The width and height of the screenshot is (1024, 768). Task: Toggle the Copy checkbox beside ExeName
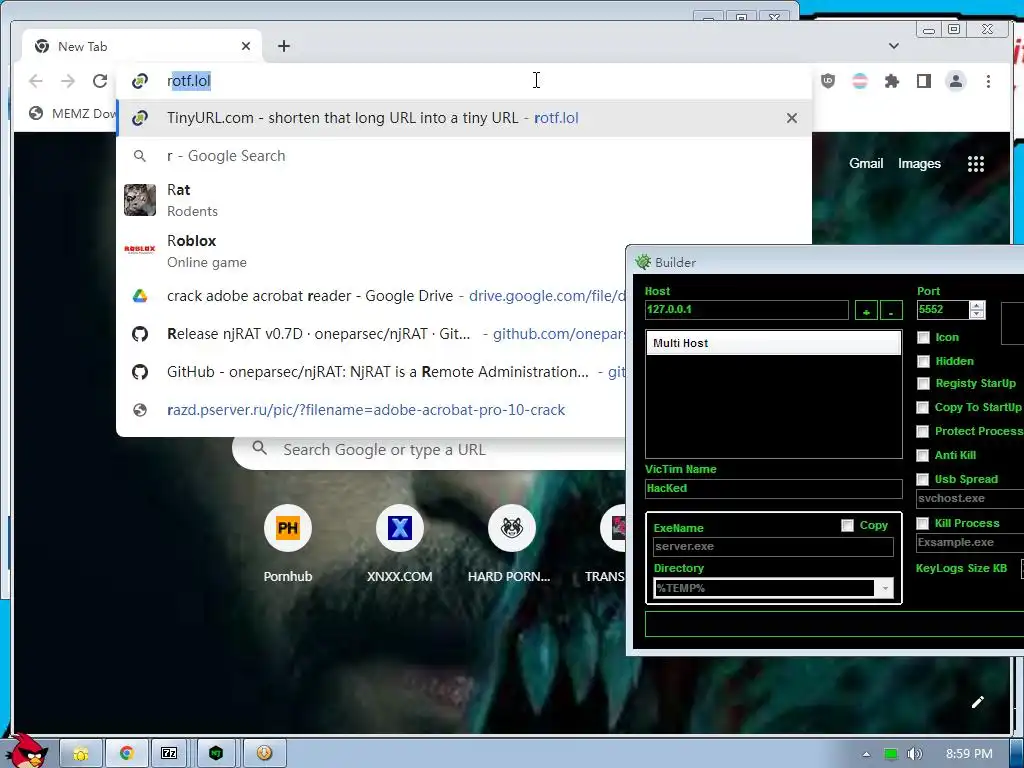pos(848,526)
